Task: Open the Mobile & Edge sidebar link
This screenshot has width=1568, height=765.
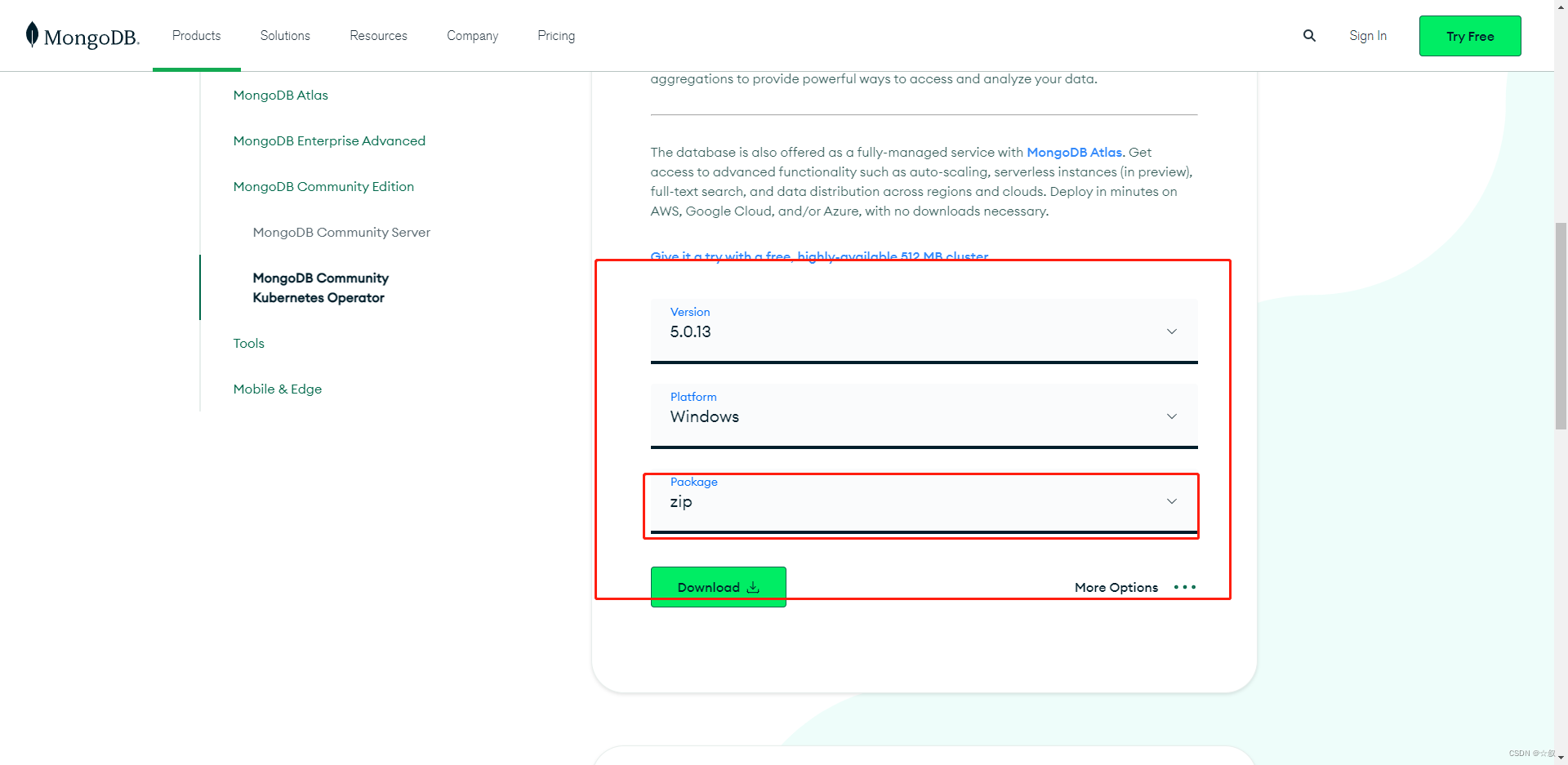Action: pyautogui.click(x=277, y=389)
